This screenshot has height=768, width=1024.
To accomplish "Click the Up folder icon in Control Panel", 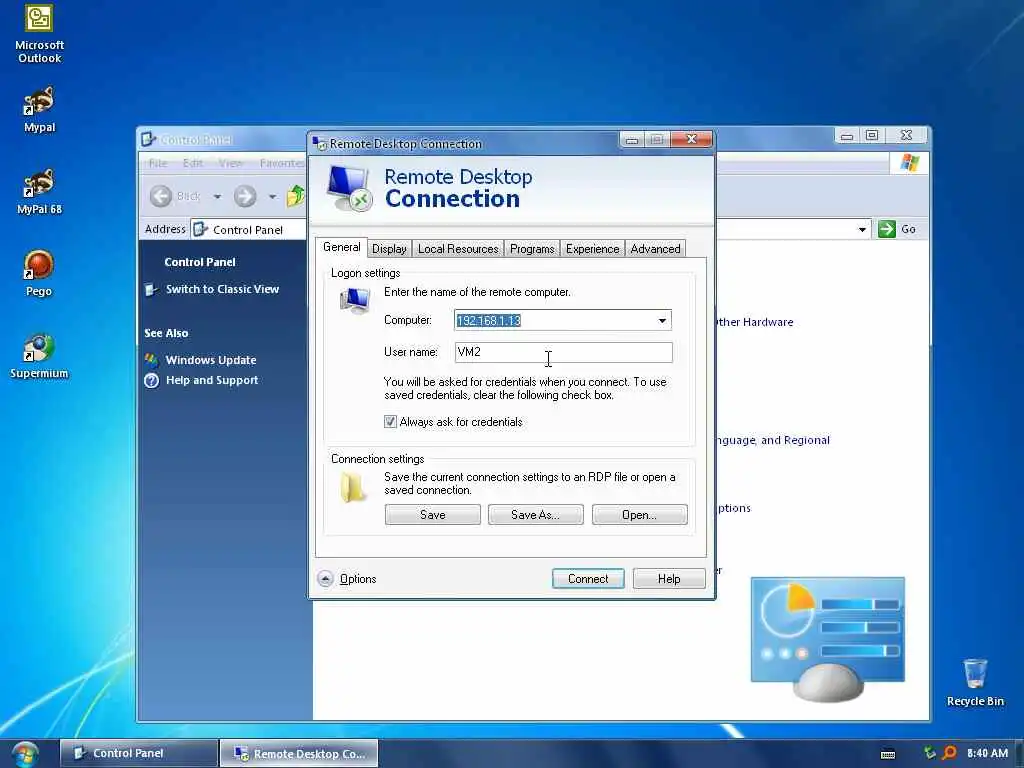I will pyautogui.click(x=296, y=196).
